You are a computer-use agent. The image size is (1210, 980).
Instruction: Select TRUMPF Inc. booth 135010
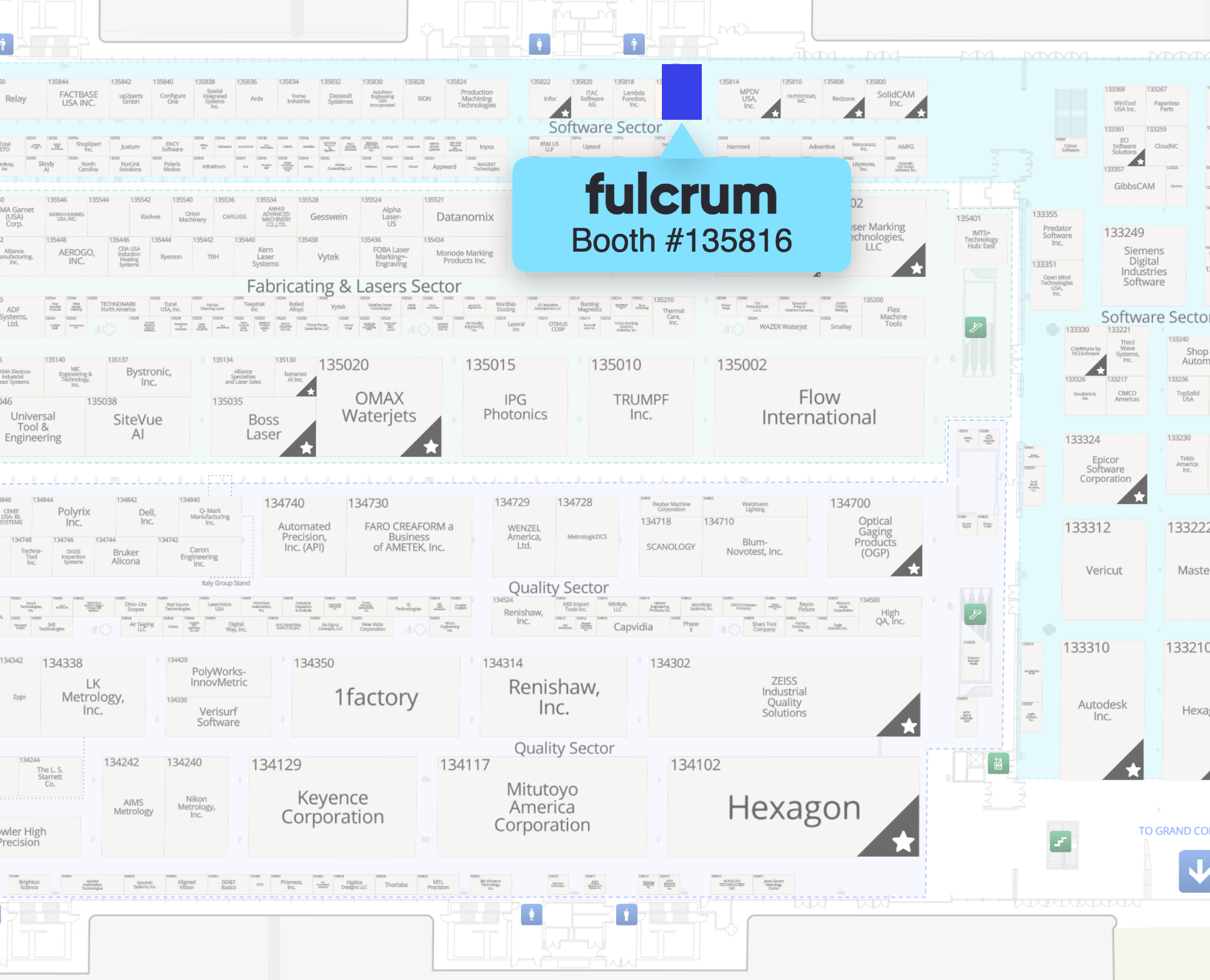tap(641, 406)
